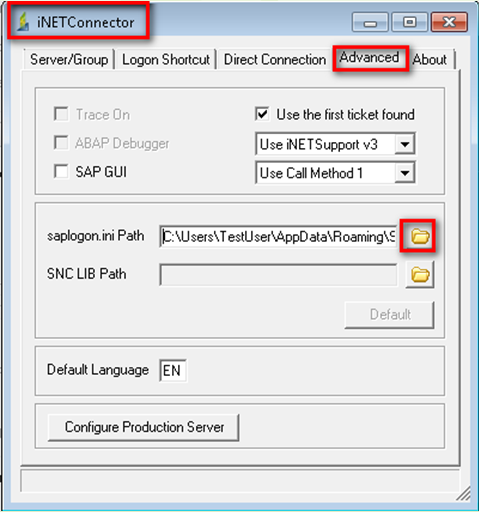
Task: Switch to the Server/Group tab
Action: tap(69, 60)
